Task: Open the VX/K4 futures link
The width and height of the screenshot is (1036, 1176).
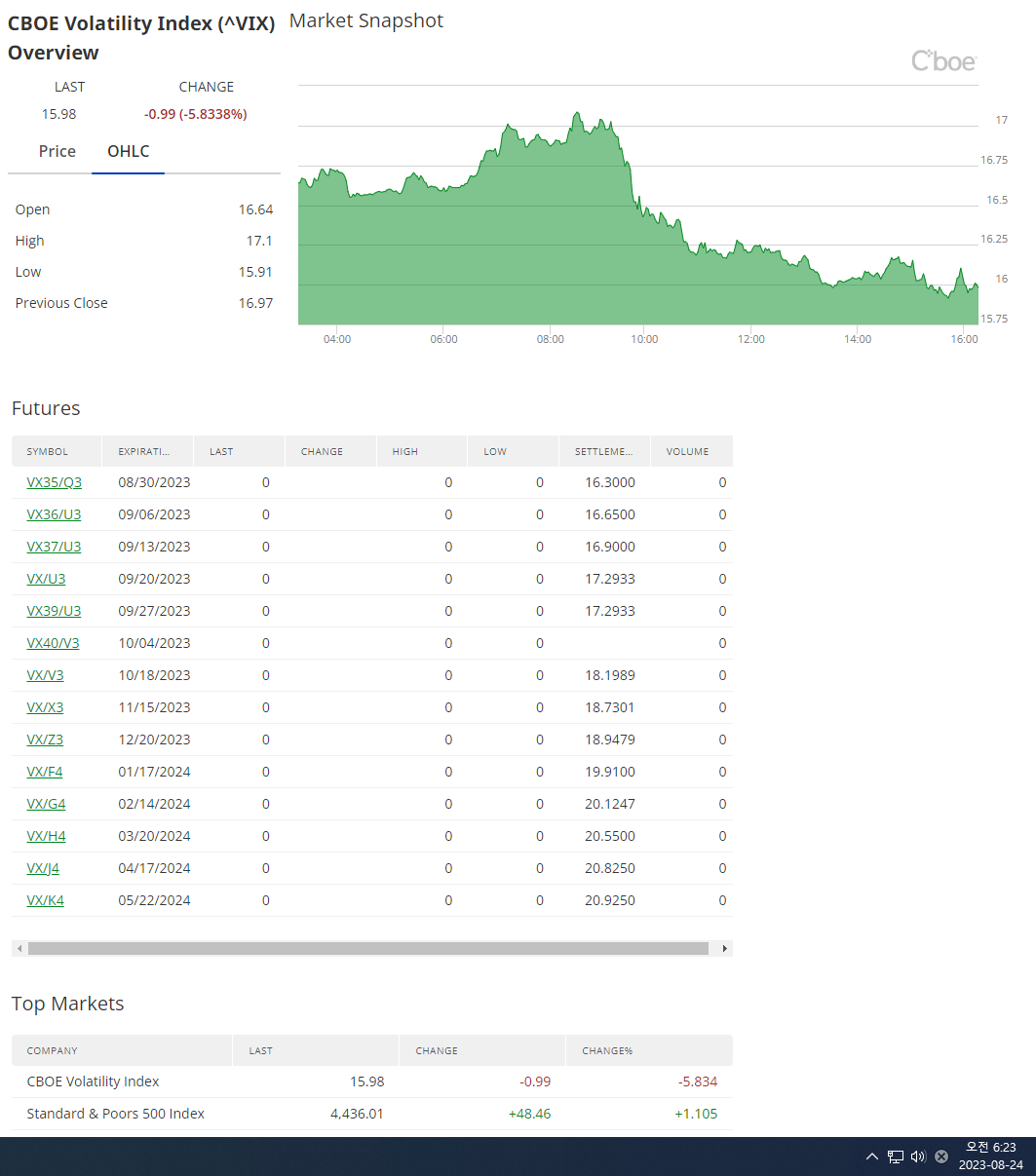Action: tap(45, 900)
